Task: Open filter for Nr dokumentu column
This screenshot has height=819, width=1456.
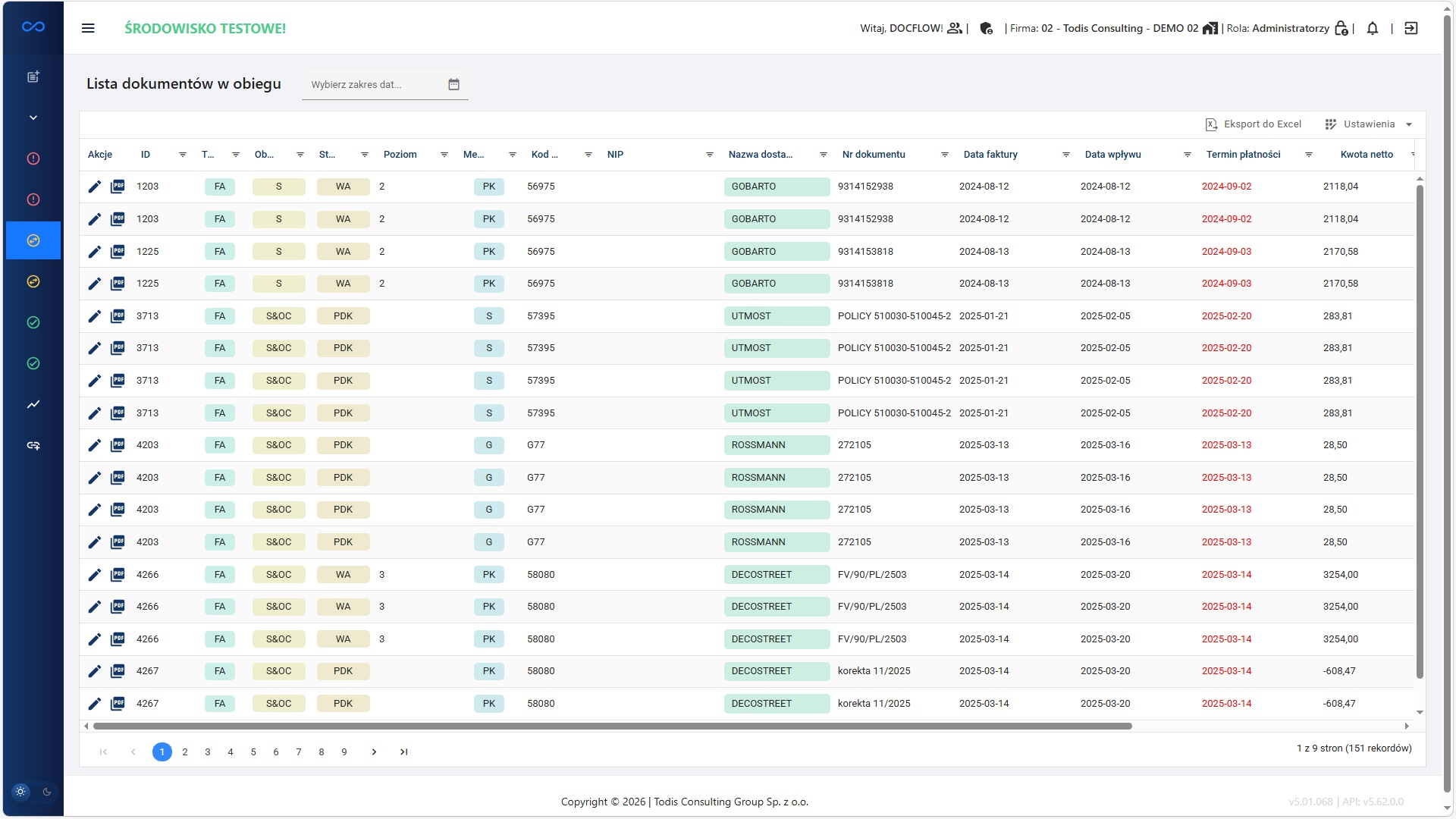Action: [x=945, y=155]
